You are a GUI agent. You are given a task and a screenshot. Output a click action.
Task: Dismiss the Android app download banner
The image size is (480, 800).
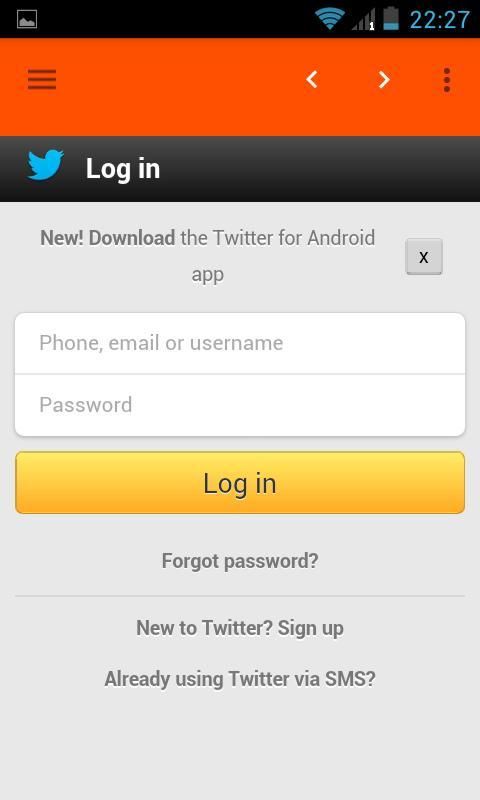point(424,257)
